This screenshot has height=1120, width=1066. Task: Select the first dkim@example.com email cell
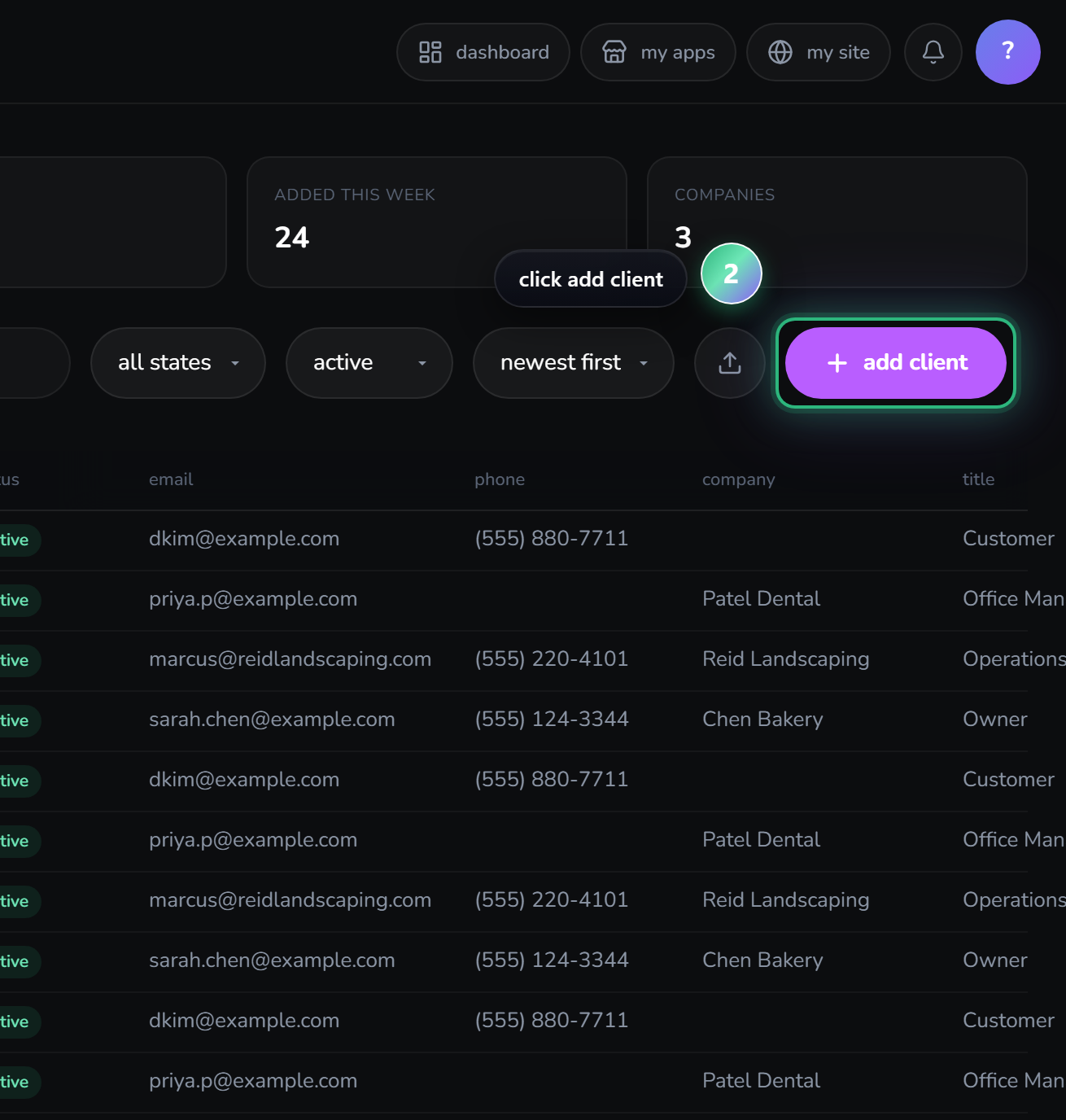point(244,539)
